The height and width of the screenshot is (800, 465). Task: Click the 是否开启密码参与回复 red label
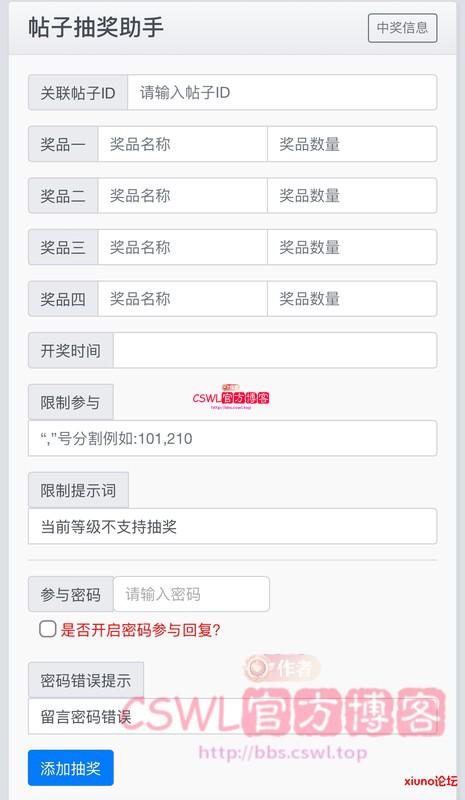pos(140,630)
